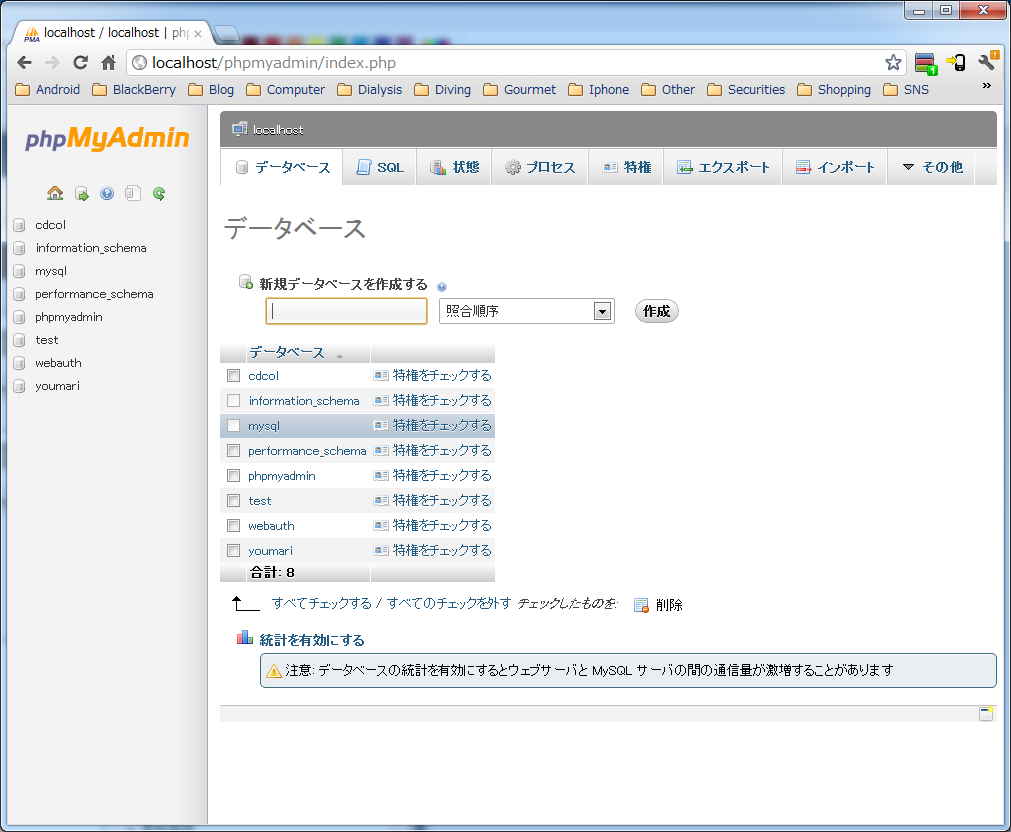Viewport: 1011px width, 832px height.
Task: Expand the その他 more menu tab
Action: click(x=932, y=167)
